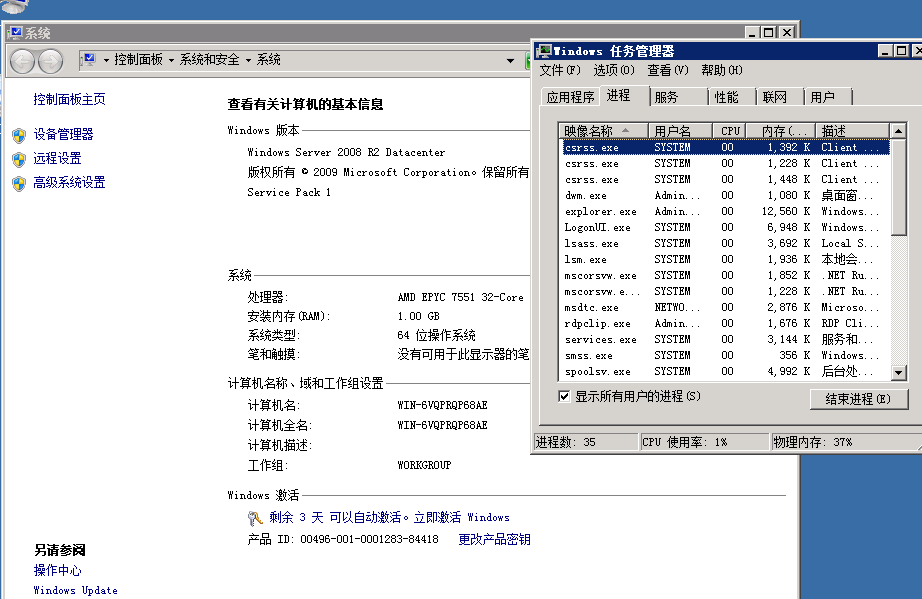Click the key icon in Windows 激活 section
This screenshot has height=599, width=922.
pyautogui.click(x=256, y=518)
